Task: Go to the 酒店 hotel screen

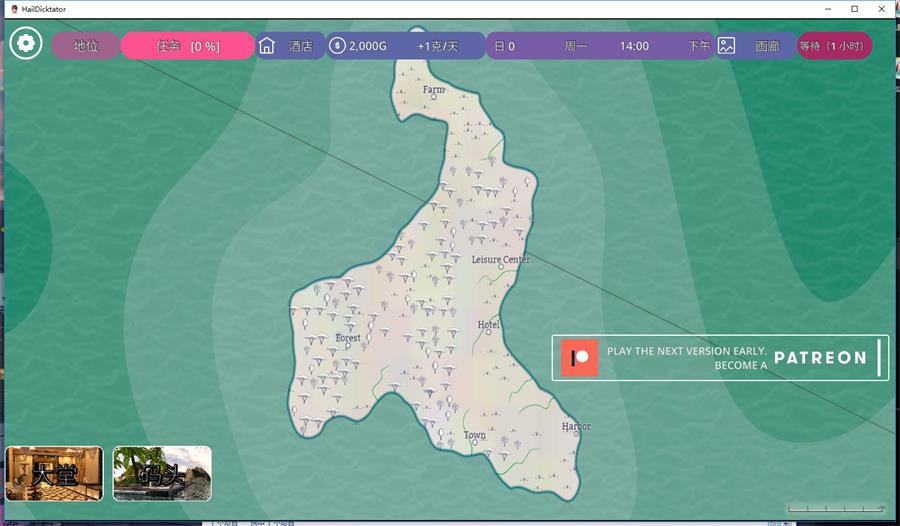Action: [300, 46]
